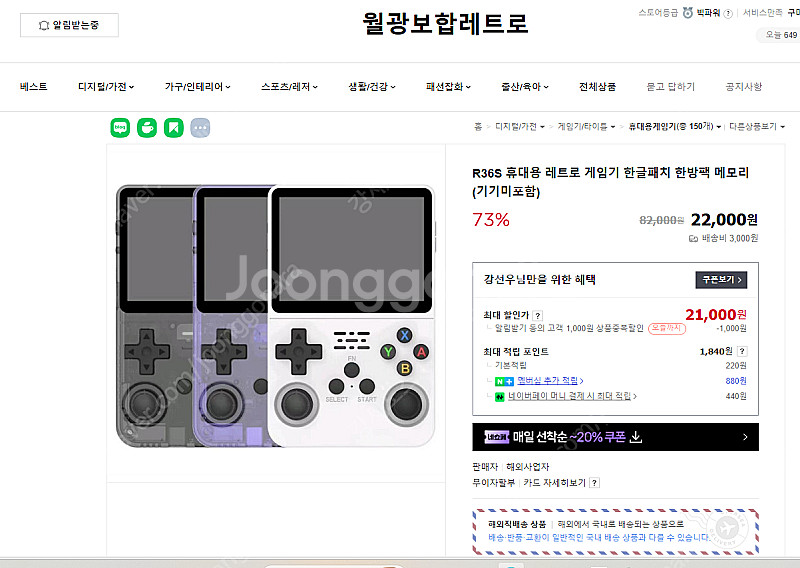The image size is (800, 568).
Task: Go to the 월광보합레트로 store home title
Action: (445, 23)
